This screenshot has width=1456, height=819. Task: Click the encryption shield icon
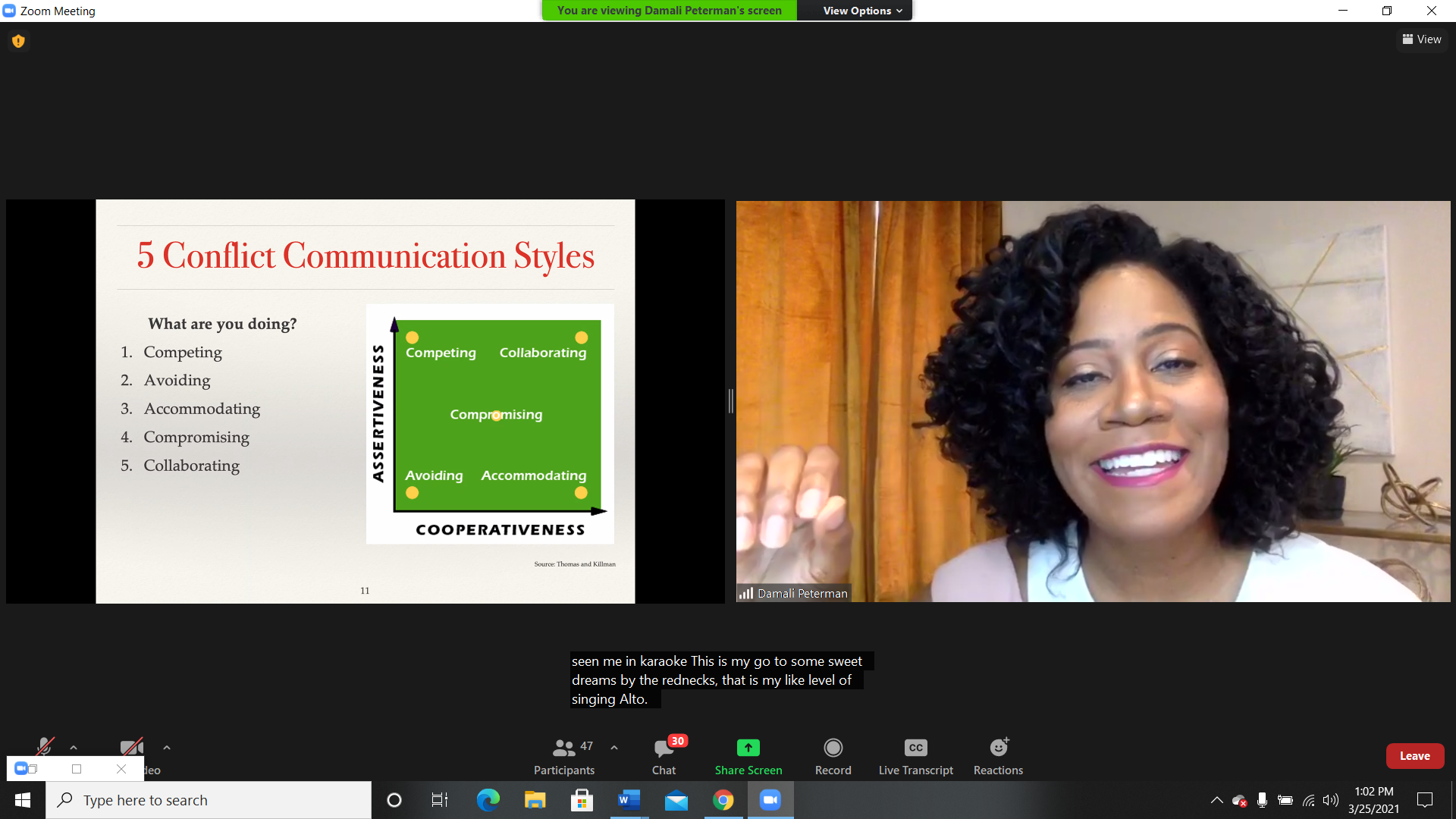(x=18, y=41)
